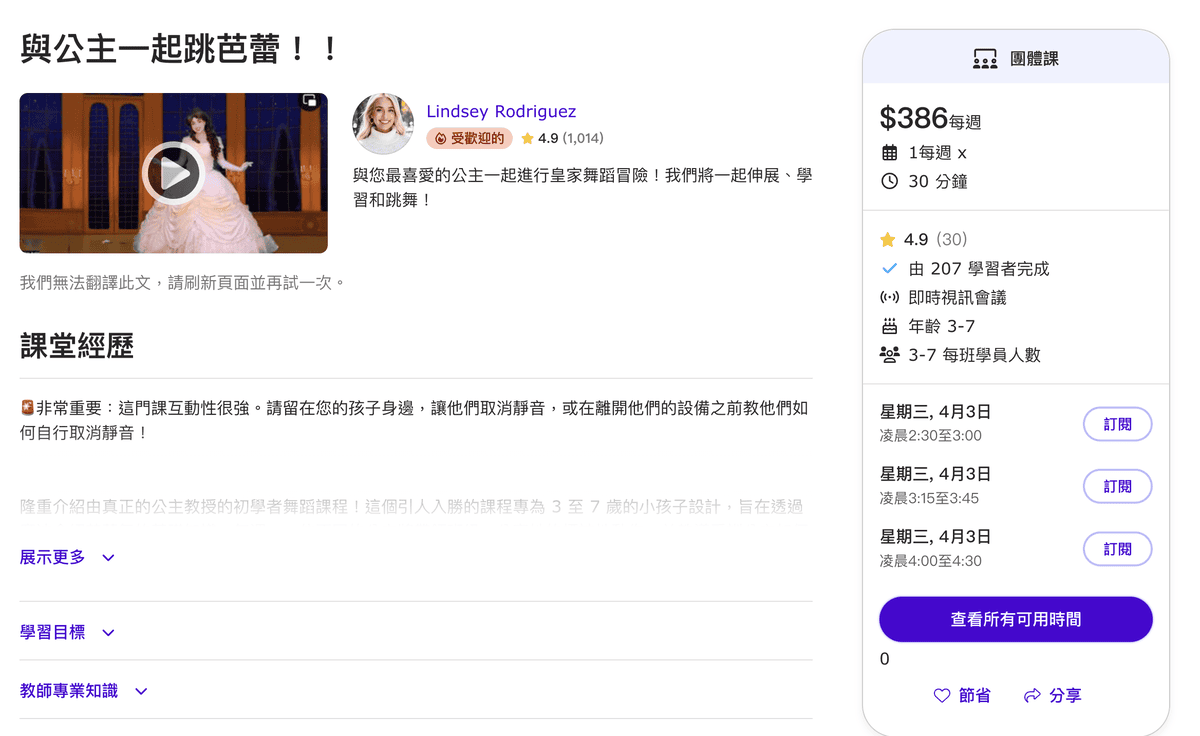Click the birthday cake age icon
The width and height of the screenshot is (1200, 736).
coord(889,326)
